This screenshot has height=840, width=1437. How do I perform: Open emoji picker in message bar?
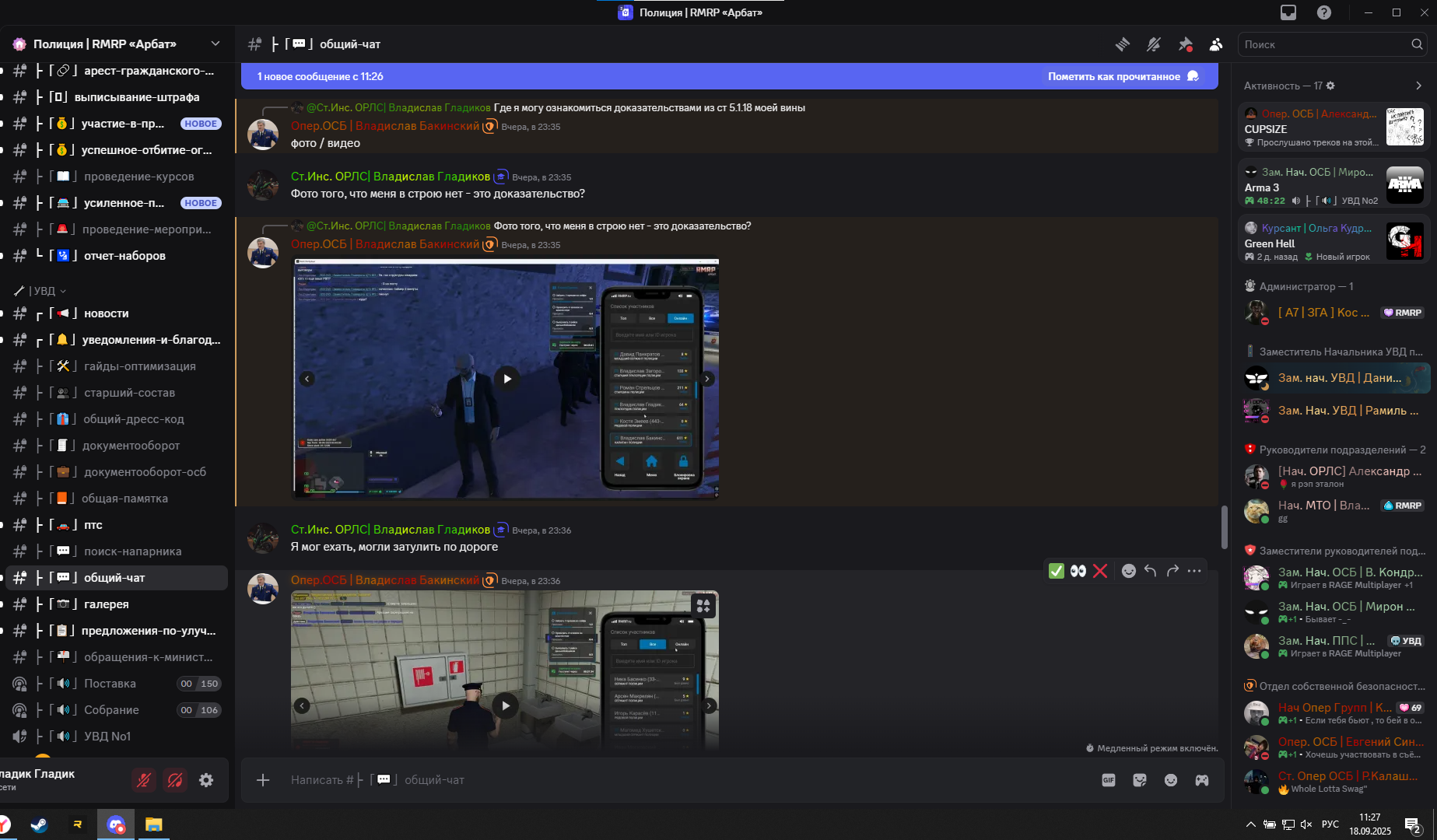point(1171,780)
